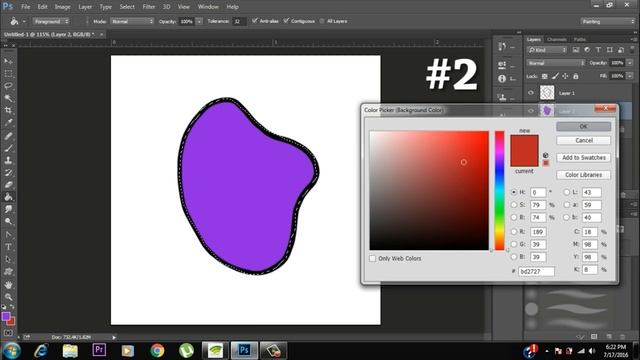Viewport: 640px width, 360px height.
Task: Click the hex color value field
Action: pyautogui.click(x=536, y=271)
